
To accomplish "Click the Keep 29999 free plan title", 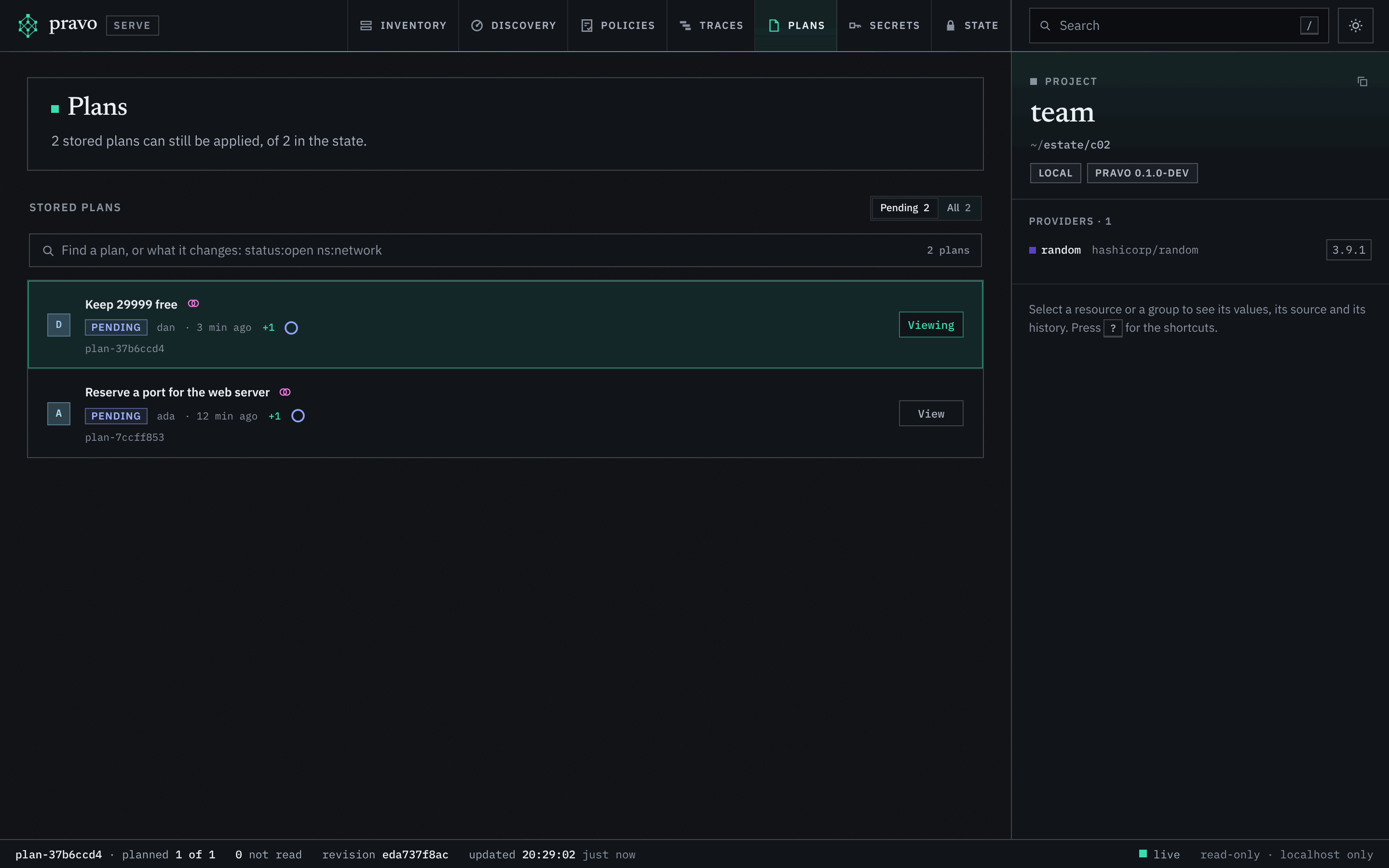I will (x=132, y=304).
